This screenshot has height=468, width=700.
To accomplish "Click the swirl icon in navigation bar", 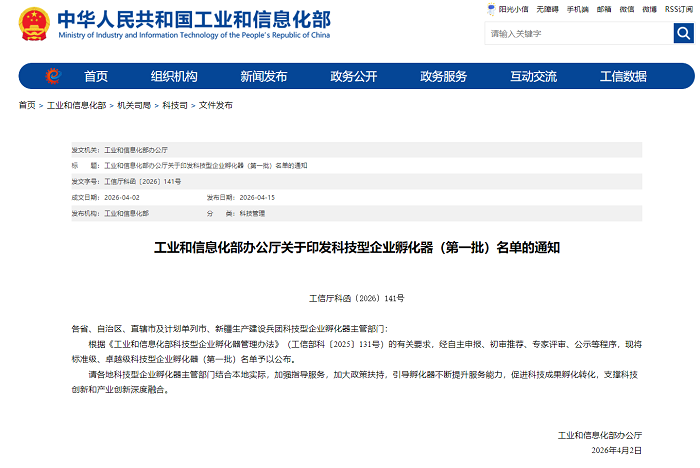I will point(53,76).
